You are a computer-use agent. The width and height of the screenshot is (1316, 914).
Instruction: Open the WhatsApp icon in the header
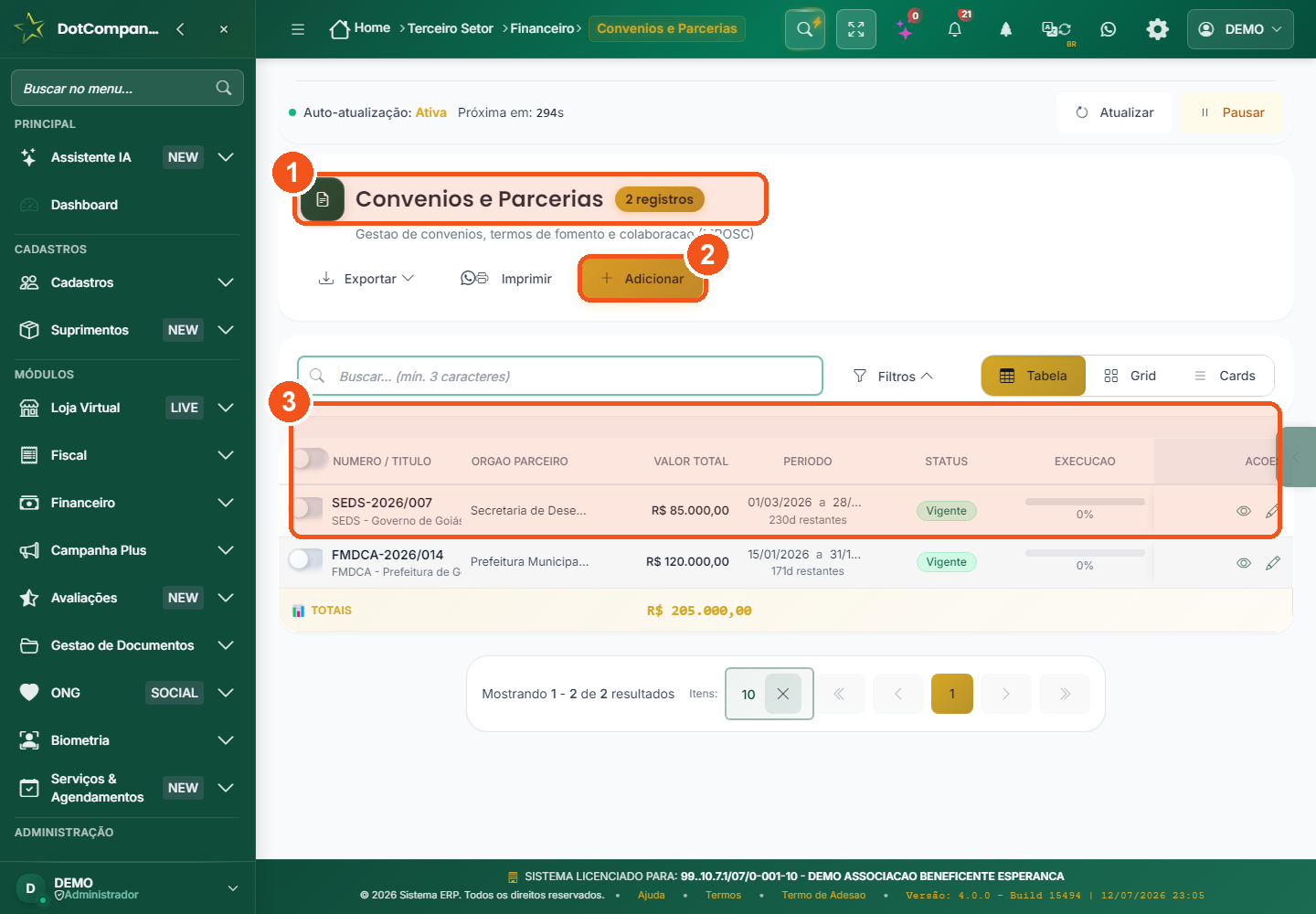1109,29
